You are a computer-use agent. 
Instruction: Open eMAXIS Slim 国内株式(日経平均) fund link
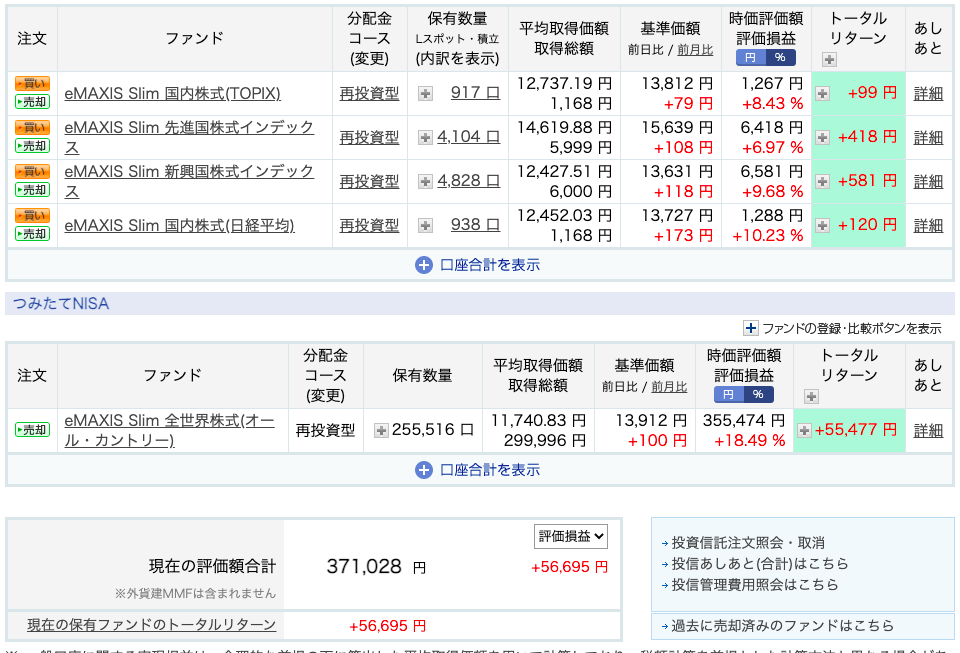click(x=179, y=226)
